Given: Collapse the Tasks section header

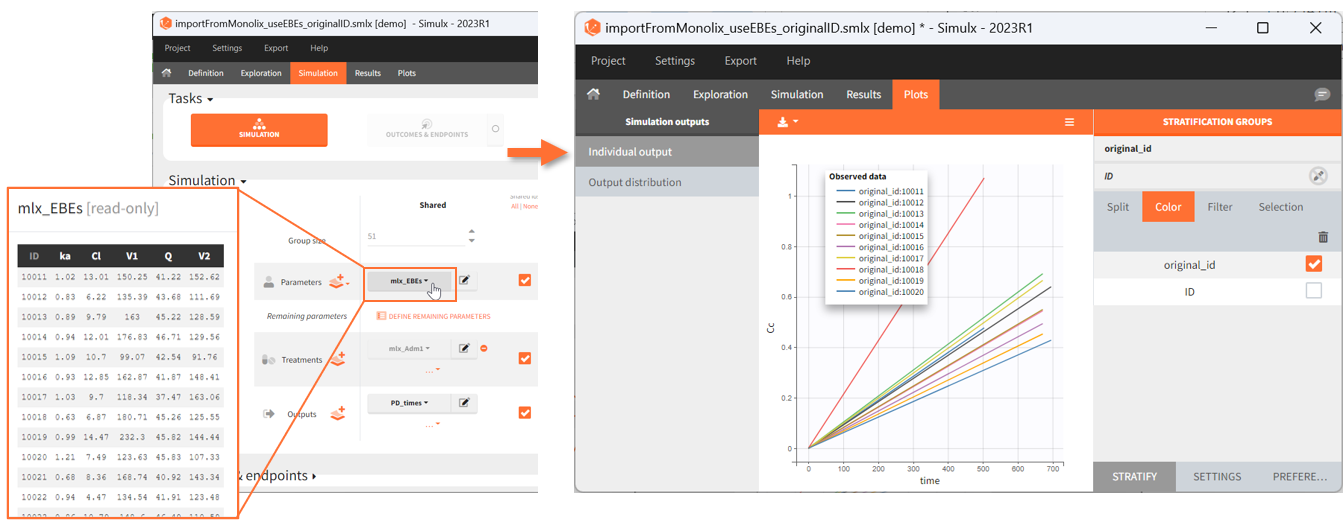Looking at the screenshot, I should [x=190, y=99].
